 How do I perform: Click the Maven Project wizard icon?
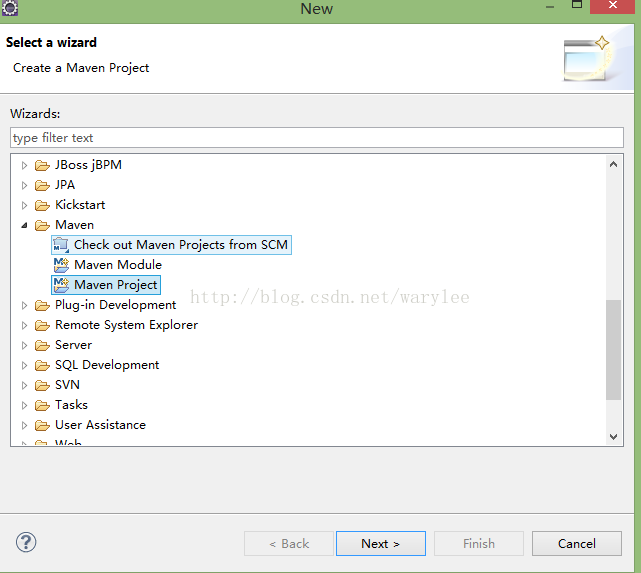tap(61, 284)
